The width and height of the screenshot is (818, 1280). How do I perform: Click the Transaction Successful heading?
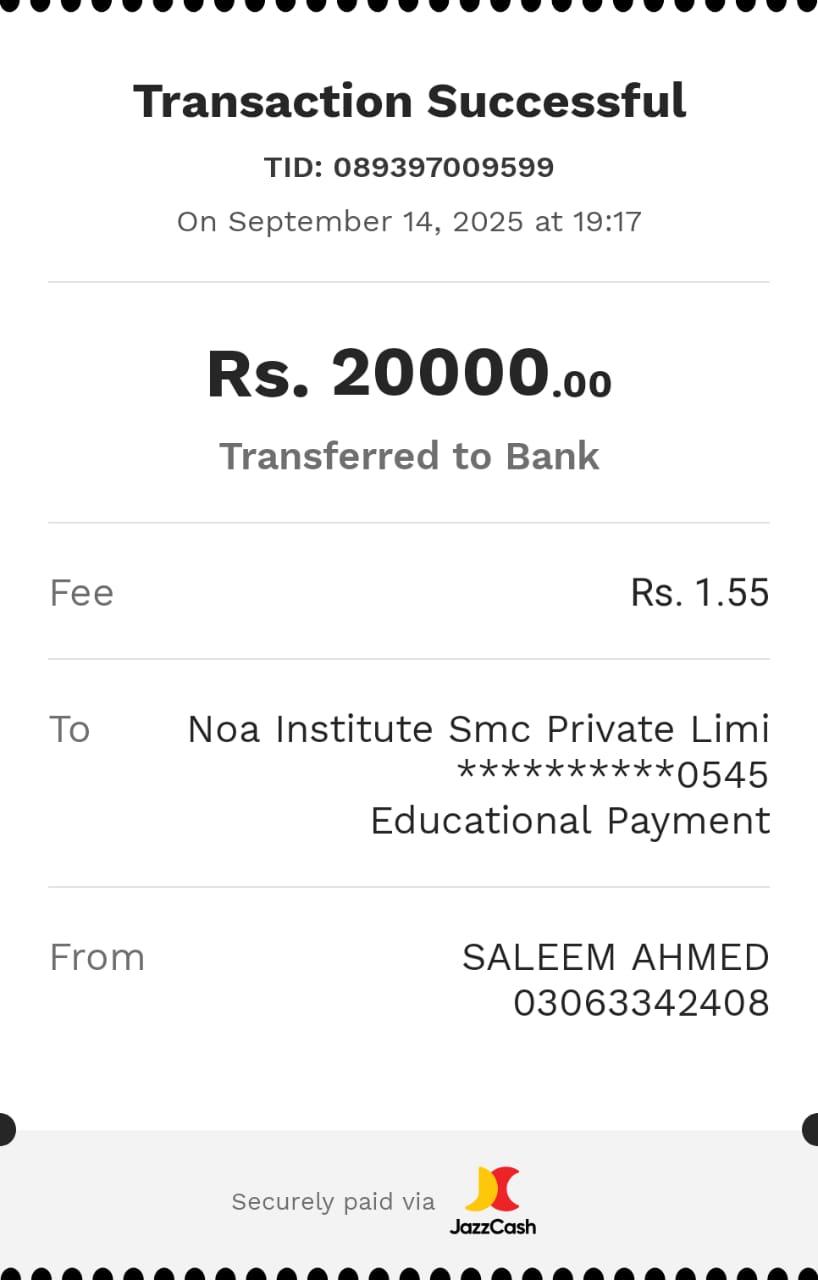(x=409, y=101)
